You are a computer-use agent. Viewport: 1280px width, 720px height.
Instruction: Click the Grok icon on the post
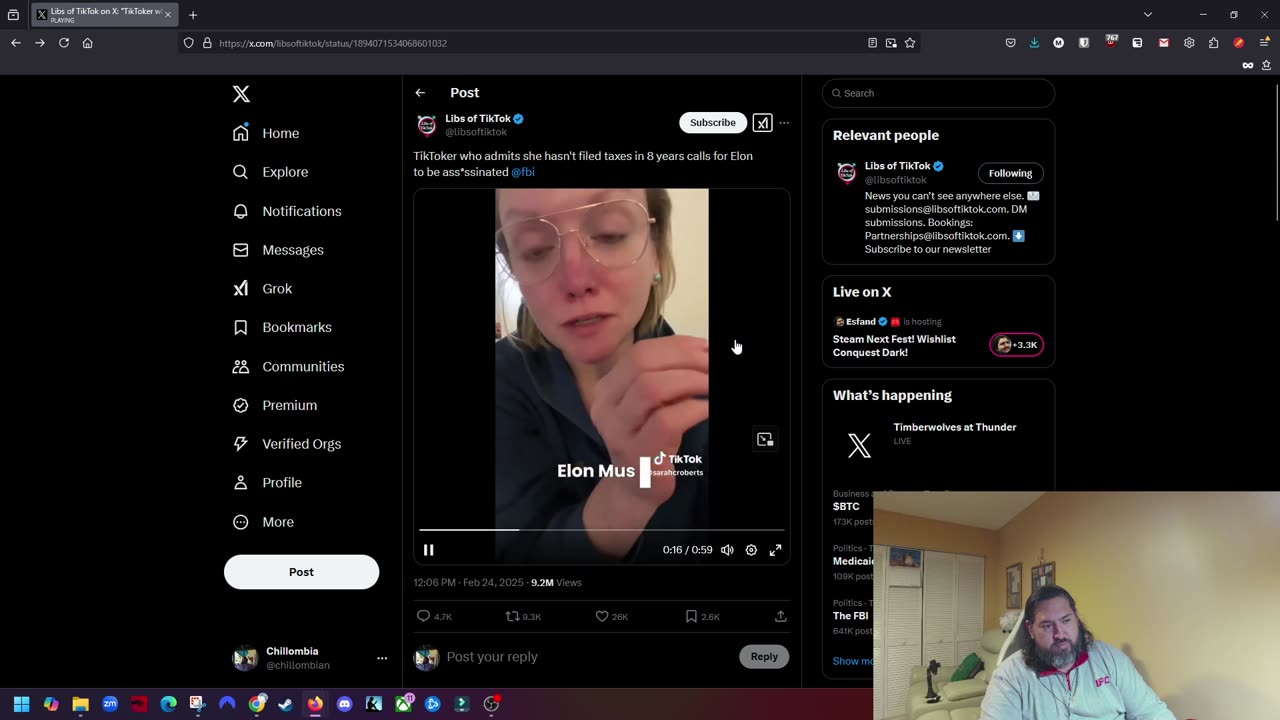762,123
